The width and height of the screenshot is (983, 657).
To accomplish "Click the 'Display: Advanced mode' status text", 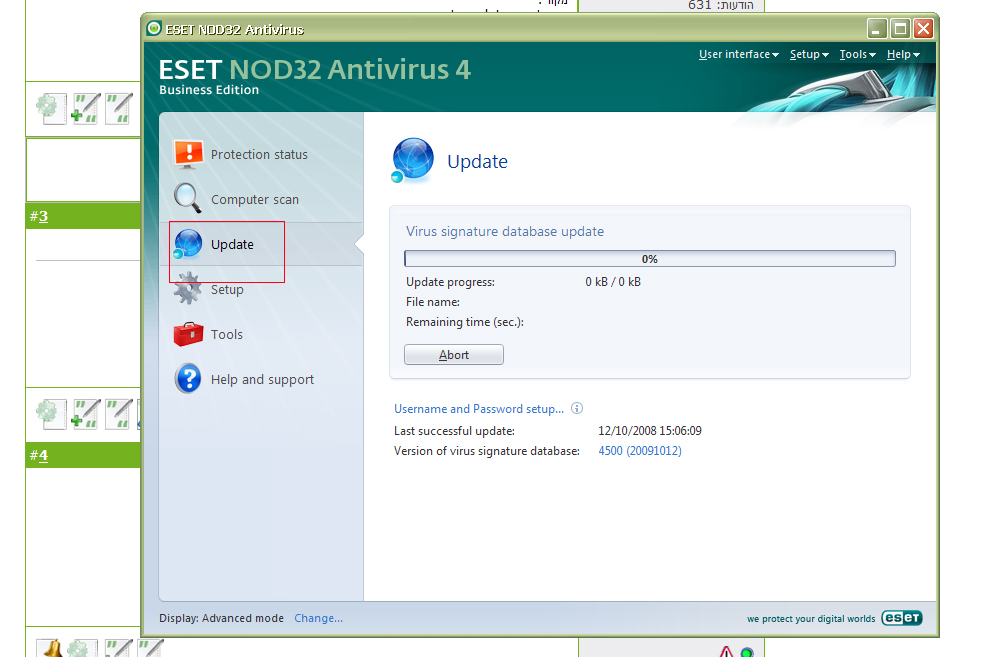I will [x=221, y=618].
